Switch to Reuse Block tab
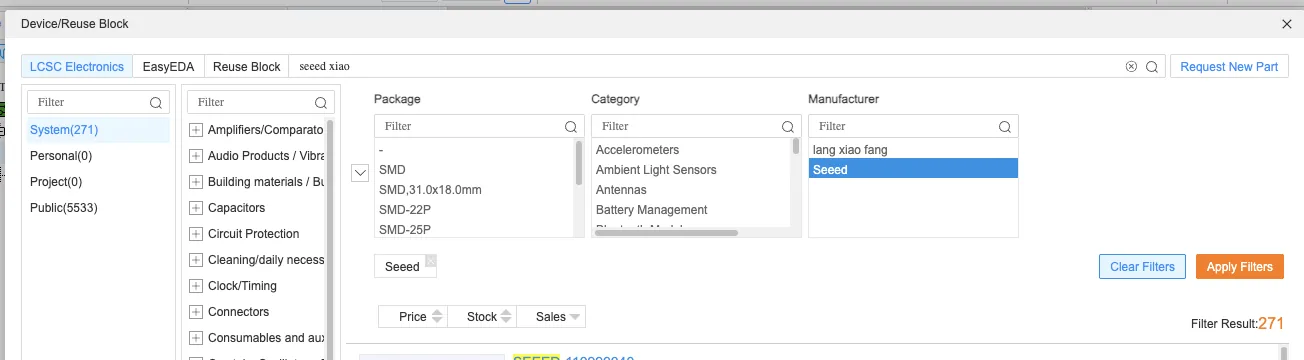Viewport: 1304px width, 360px height. [x=247, y=67]
